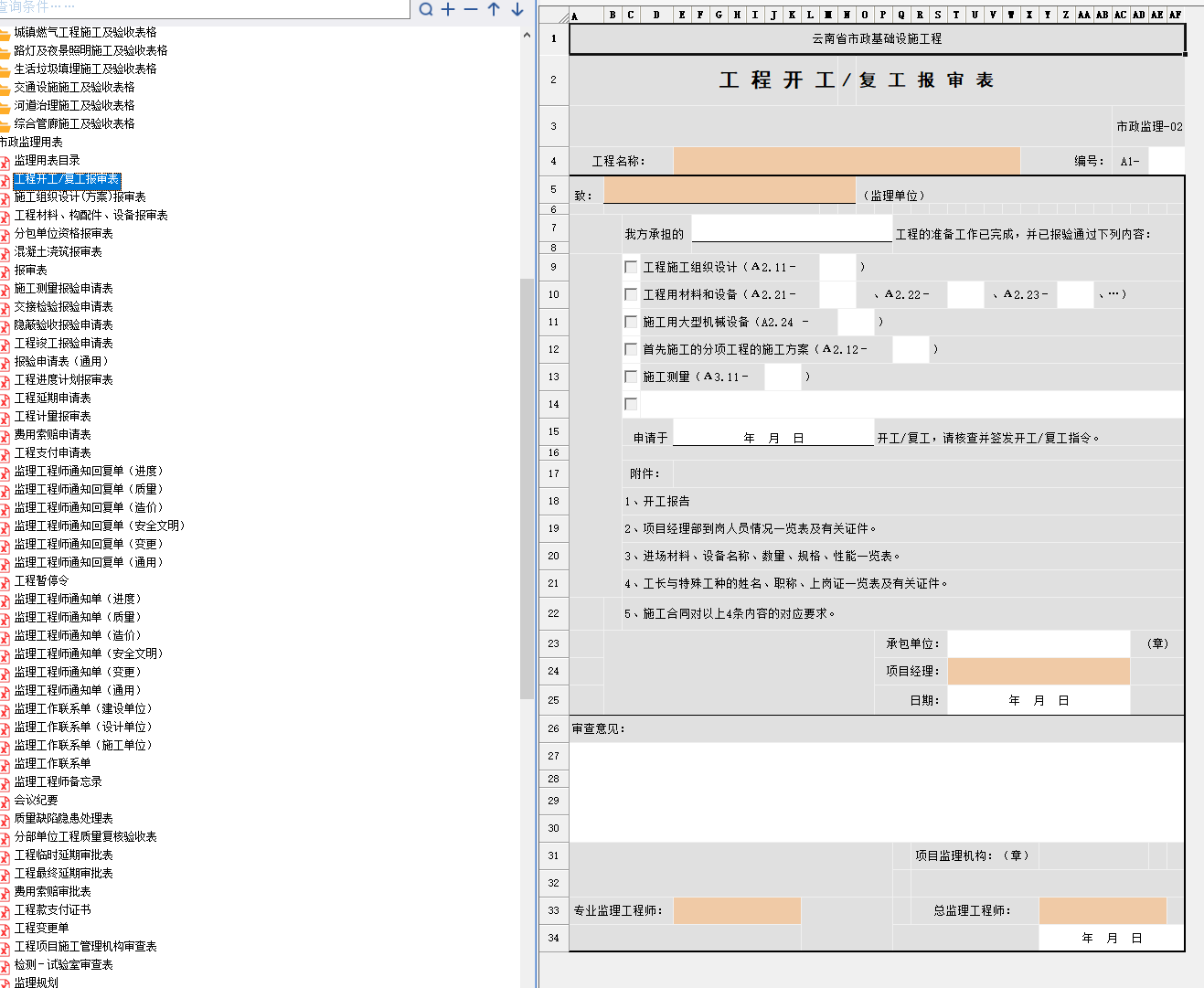Click the minus collapse icon
This screenshot has width=1204, height=988.
(x=471, y=9)
